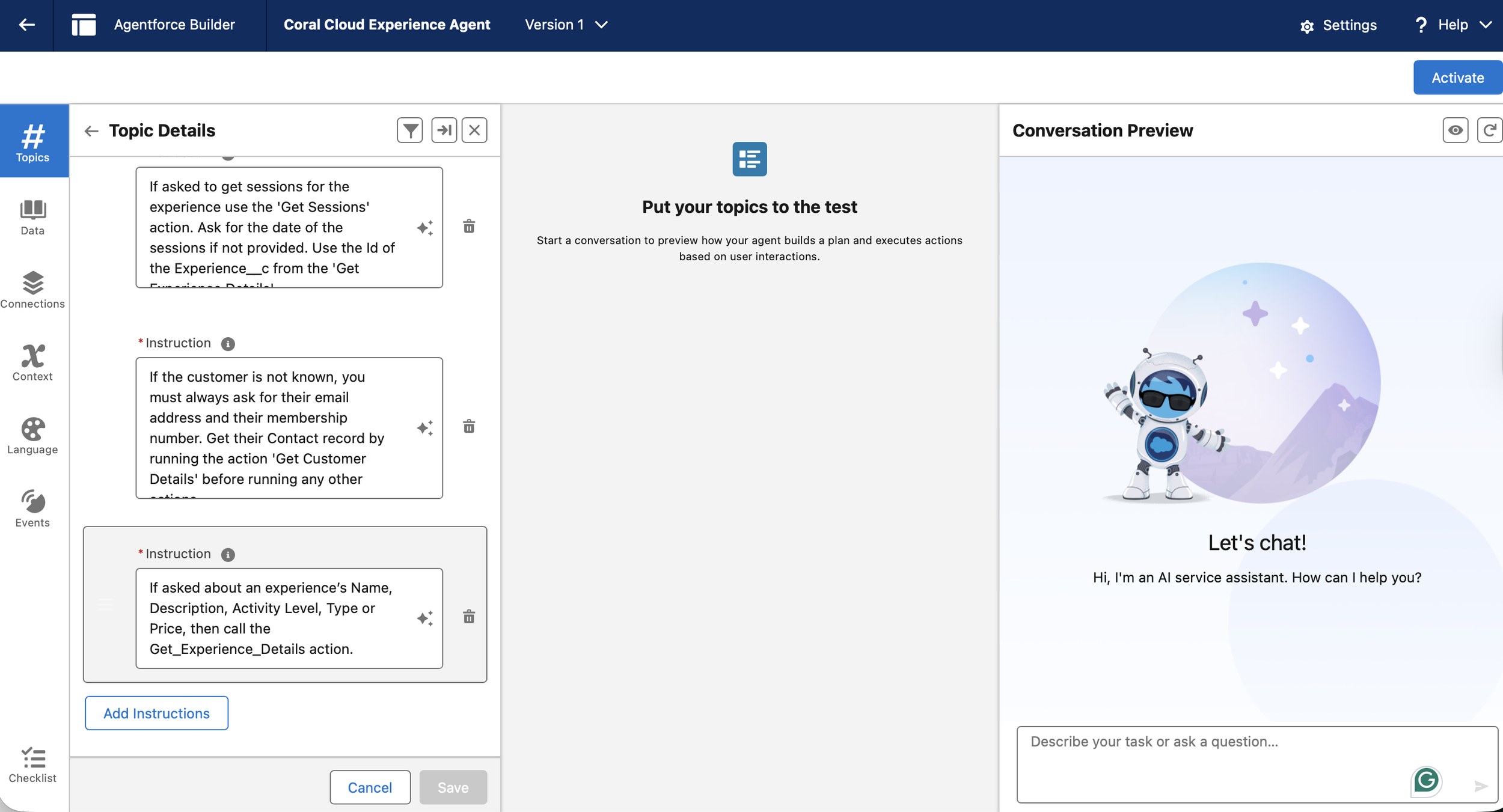This screenshot has height=812, width=1503.
Task: Click the filter icon in Topic Details
Action: pyautogui.click(x=410, y=130)
